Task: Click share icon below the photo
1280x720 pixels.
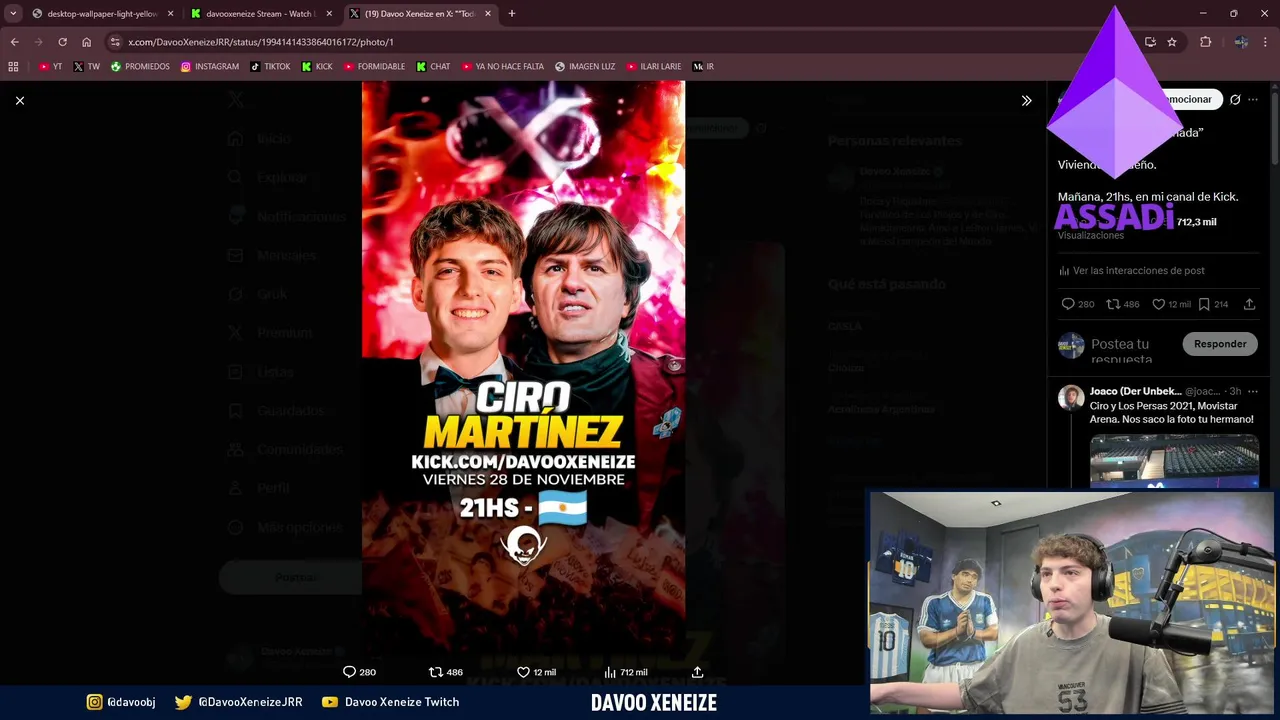Action: [x=698, y=672]
